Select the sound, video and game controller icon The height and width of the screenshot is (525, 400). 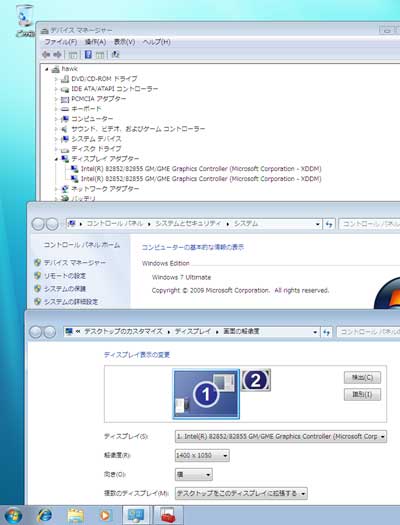point(65,129)
